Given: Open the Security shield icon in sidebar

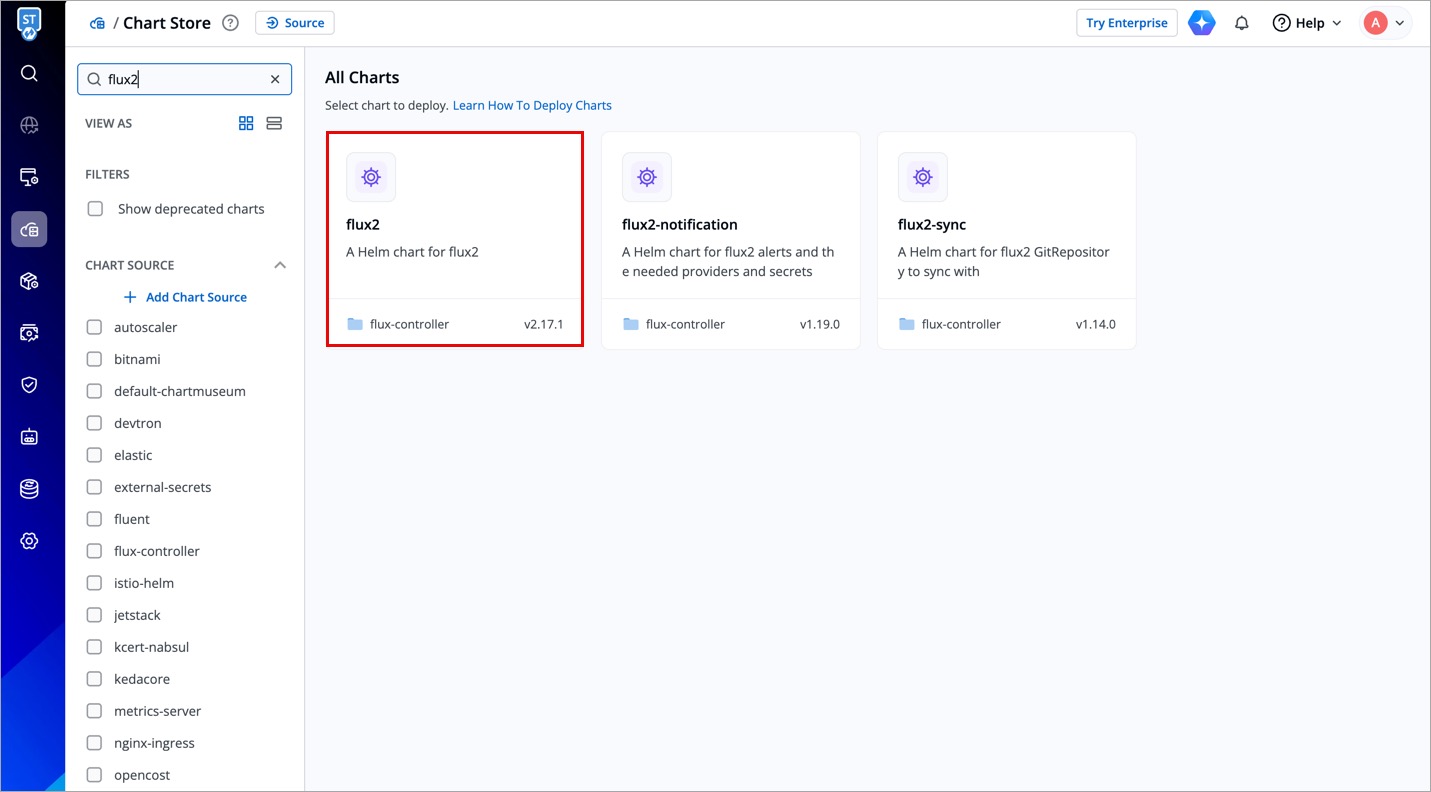Looking at the screenshot, I should click(29, 385).
